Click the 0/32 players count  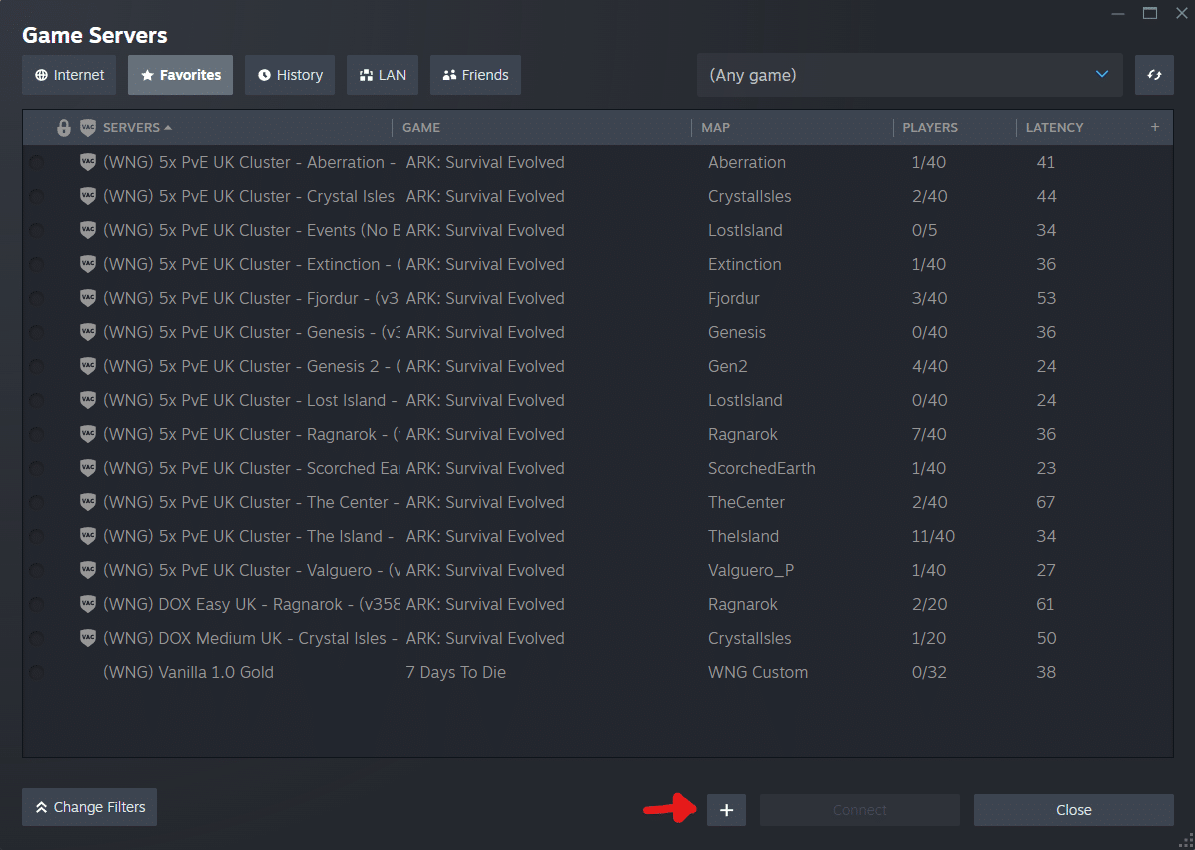tap(929, 672)
